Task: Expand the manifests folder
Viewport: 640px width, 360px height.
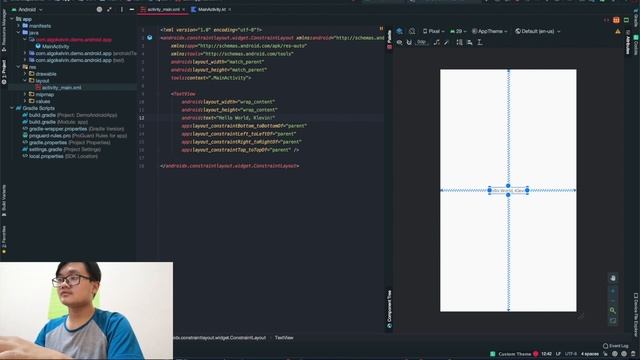Action: (18, 26)
